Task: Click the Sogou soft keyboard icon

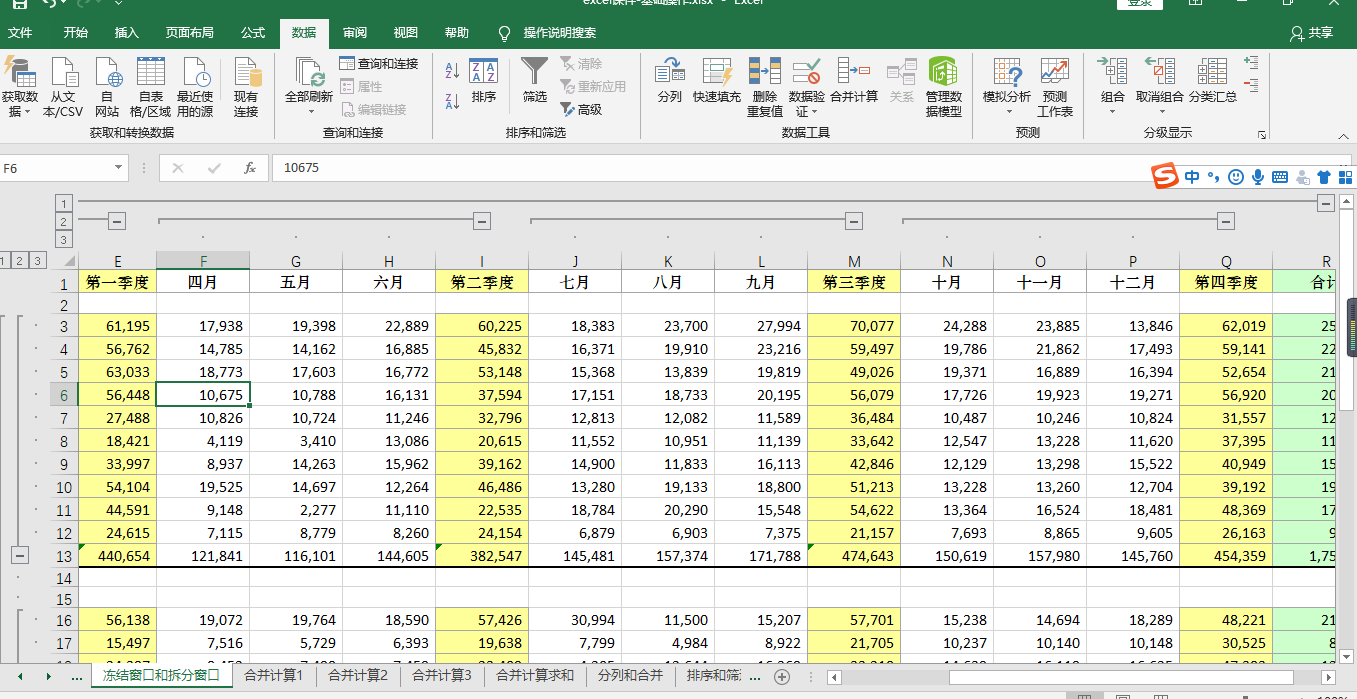Action: [1280, 178]
